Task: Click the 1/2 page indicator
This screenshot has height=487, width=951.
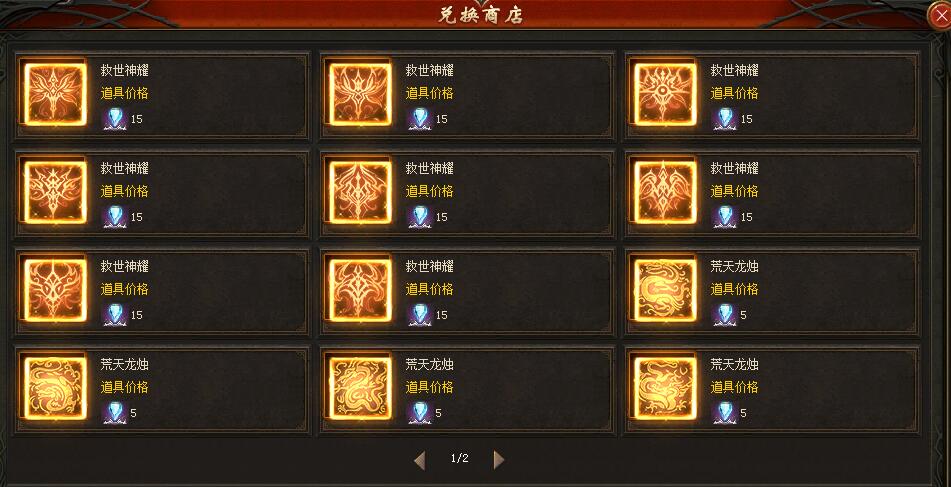Action: [459, 458]
